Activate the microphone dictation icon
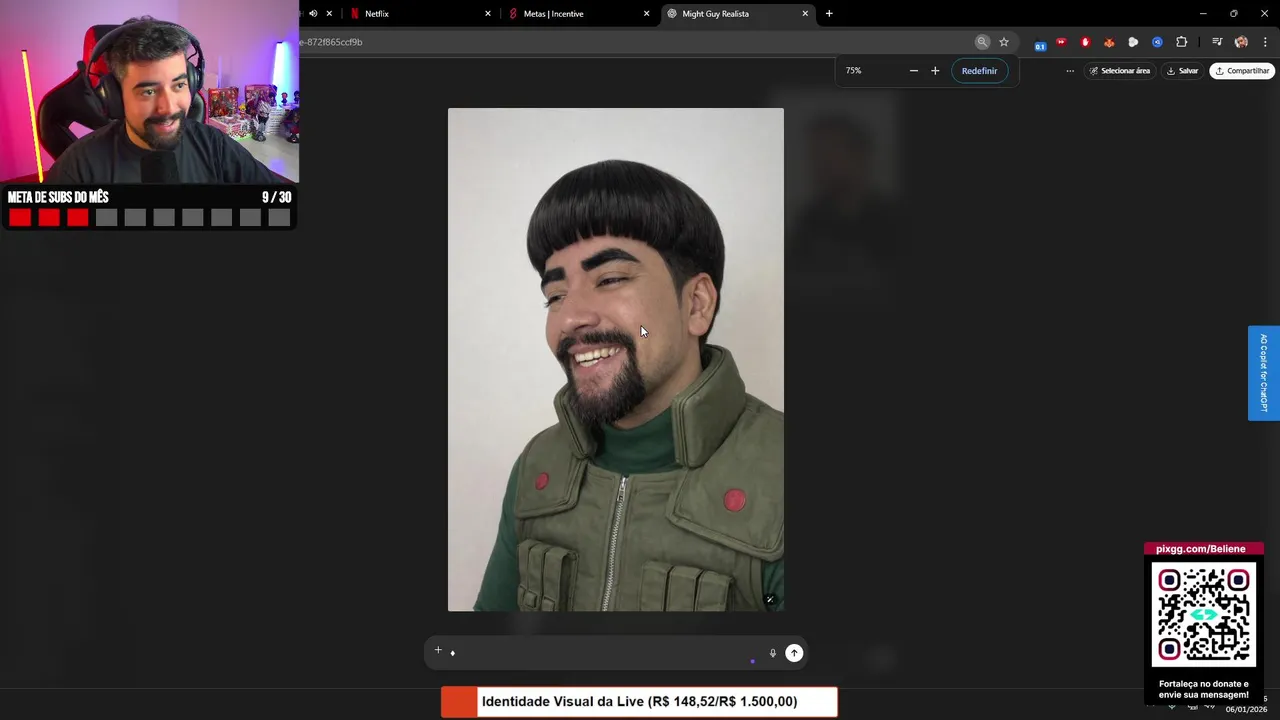This screenshot has width=1280, height=720. (773, 653)
